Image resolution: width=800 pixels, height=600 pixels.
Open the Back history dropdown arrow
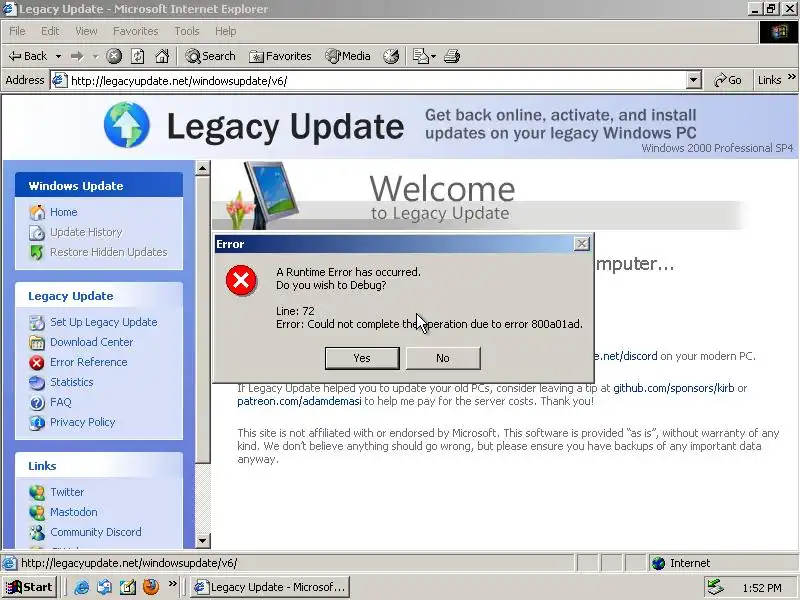tap(58, 56)
